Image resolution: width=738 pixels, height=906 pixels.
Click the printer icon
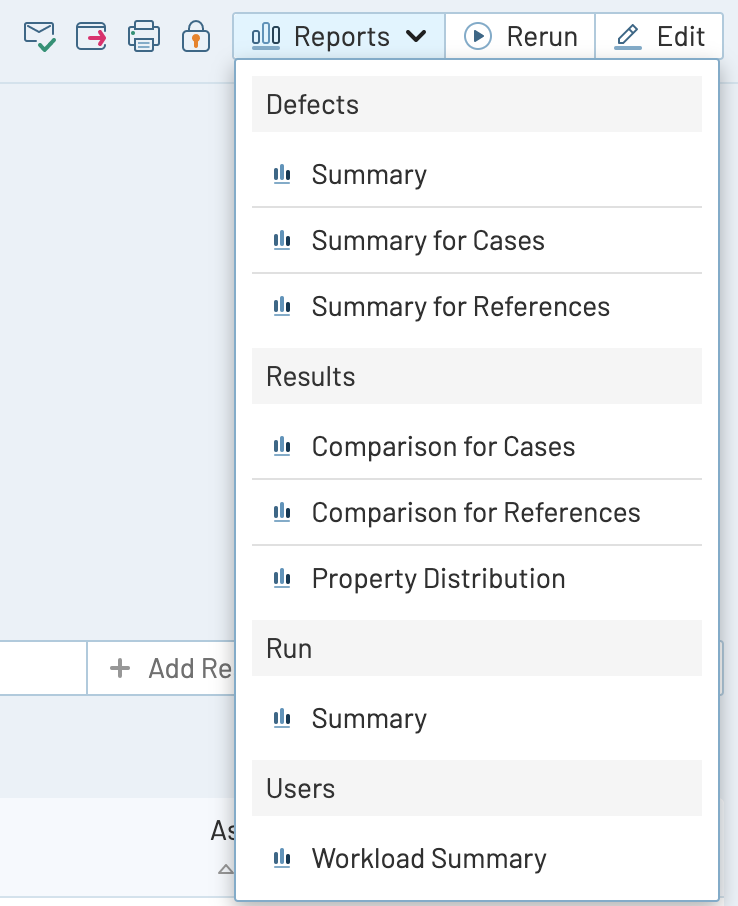tap(144, 37)
